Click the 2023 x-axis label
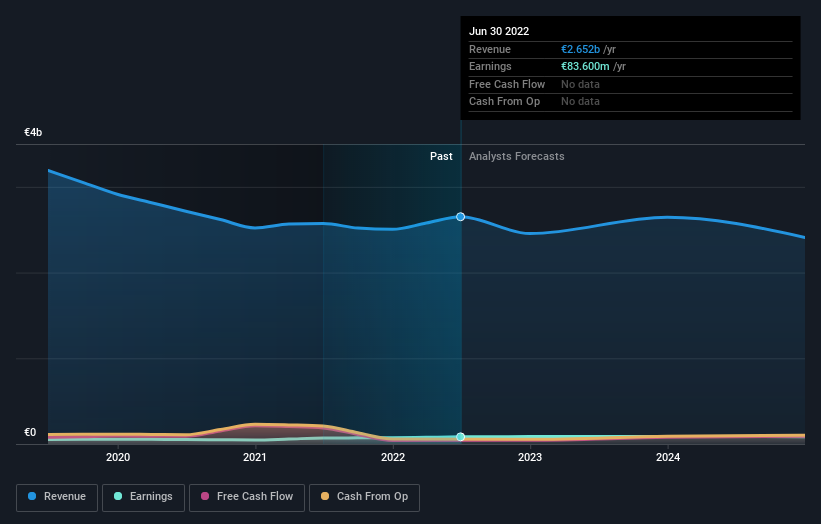The height and width of the screenshot is (524, 821). click(530, 457)
